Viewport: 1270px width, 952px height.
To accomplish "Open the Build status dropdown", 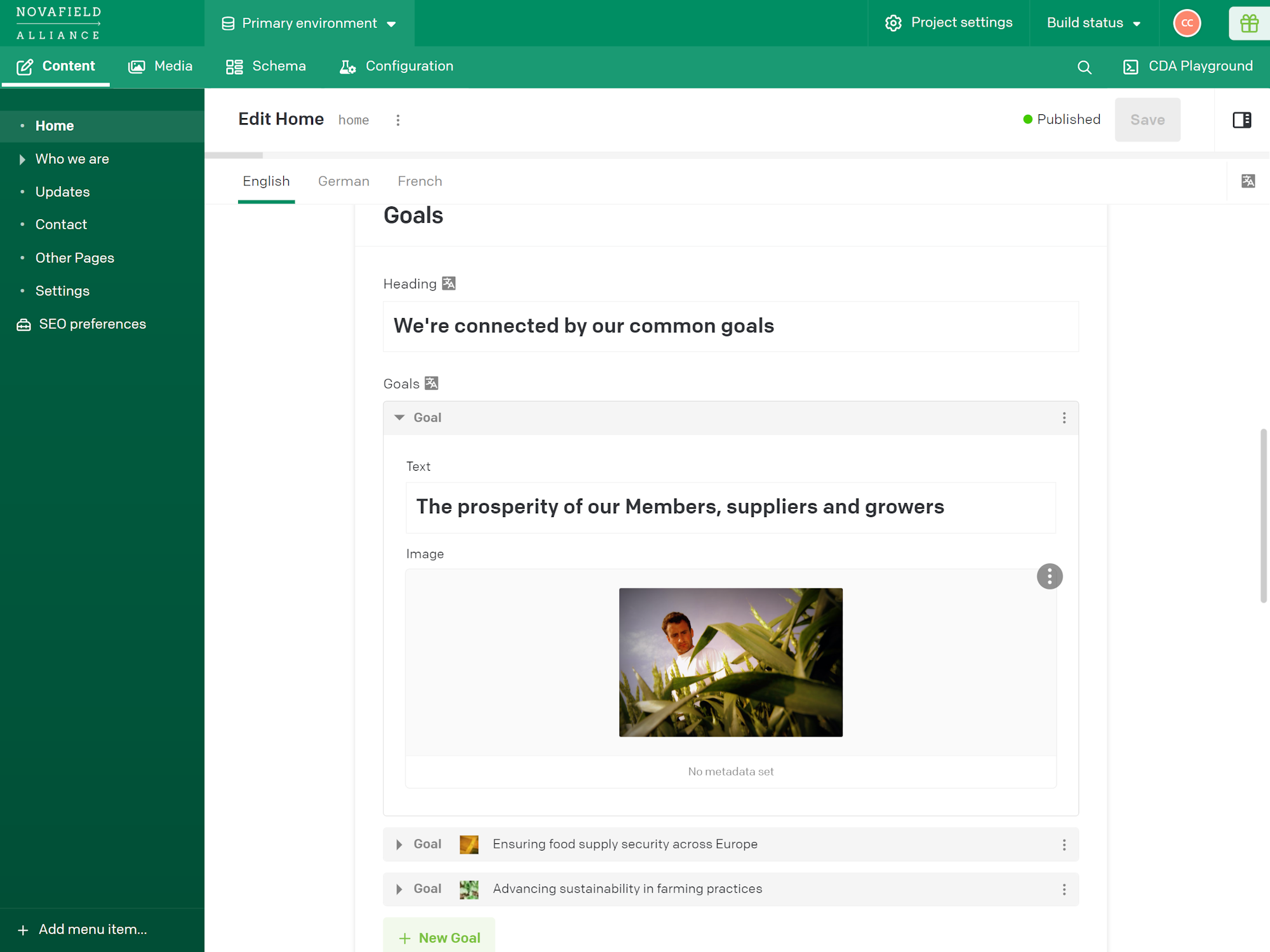I will (1093, 23).
